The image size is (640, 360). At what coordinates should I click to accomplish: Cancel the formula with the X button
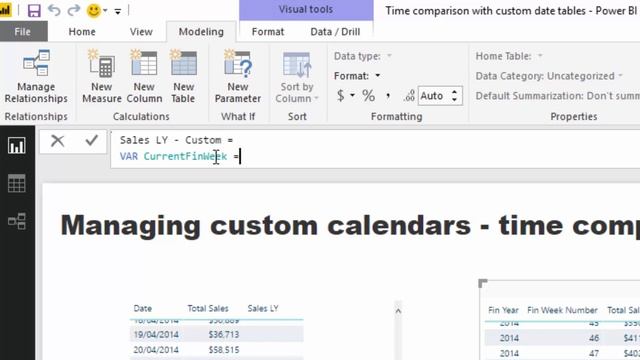tap(58, 140)
